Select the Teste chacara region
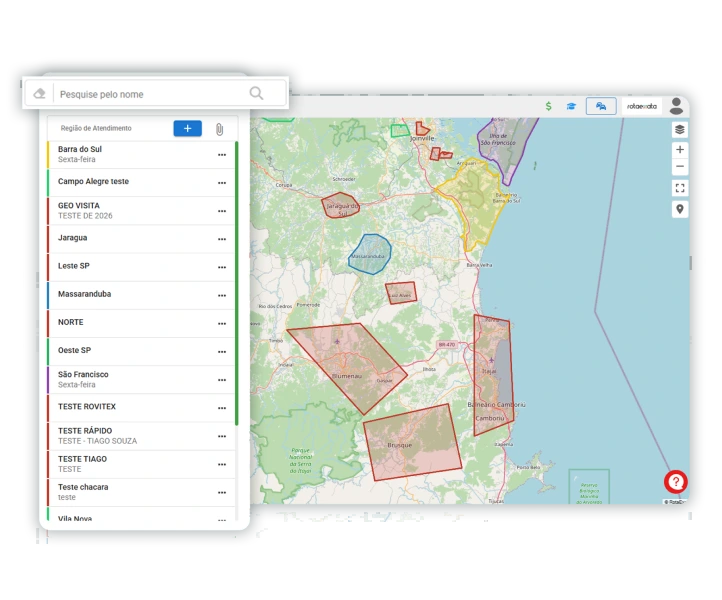The width and height of the screenshot is (722, 600). click(140, 492)
